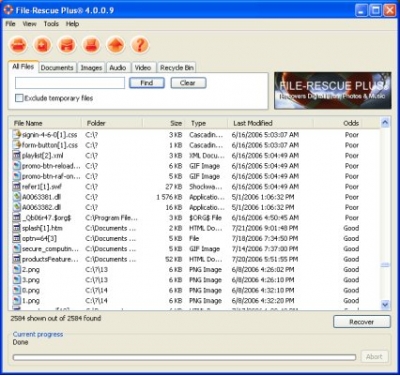Click the image icon beside 1.png
400x376 pixels.
pos(17,301)
